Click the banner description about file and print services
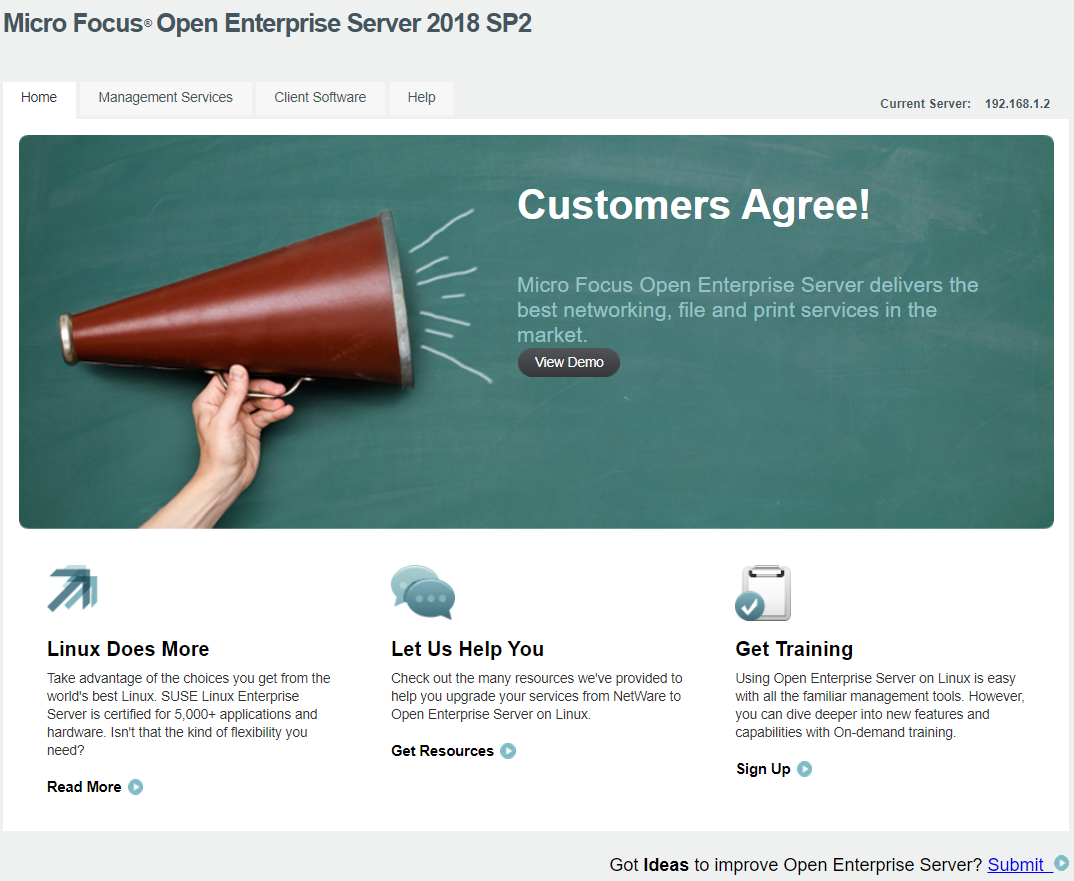This screenshot has width=1074, height=881. pos(747,310)
